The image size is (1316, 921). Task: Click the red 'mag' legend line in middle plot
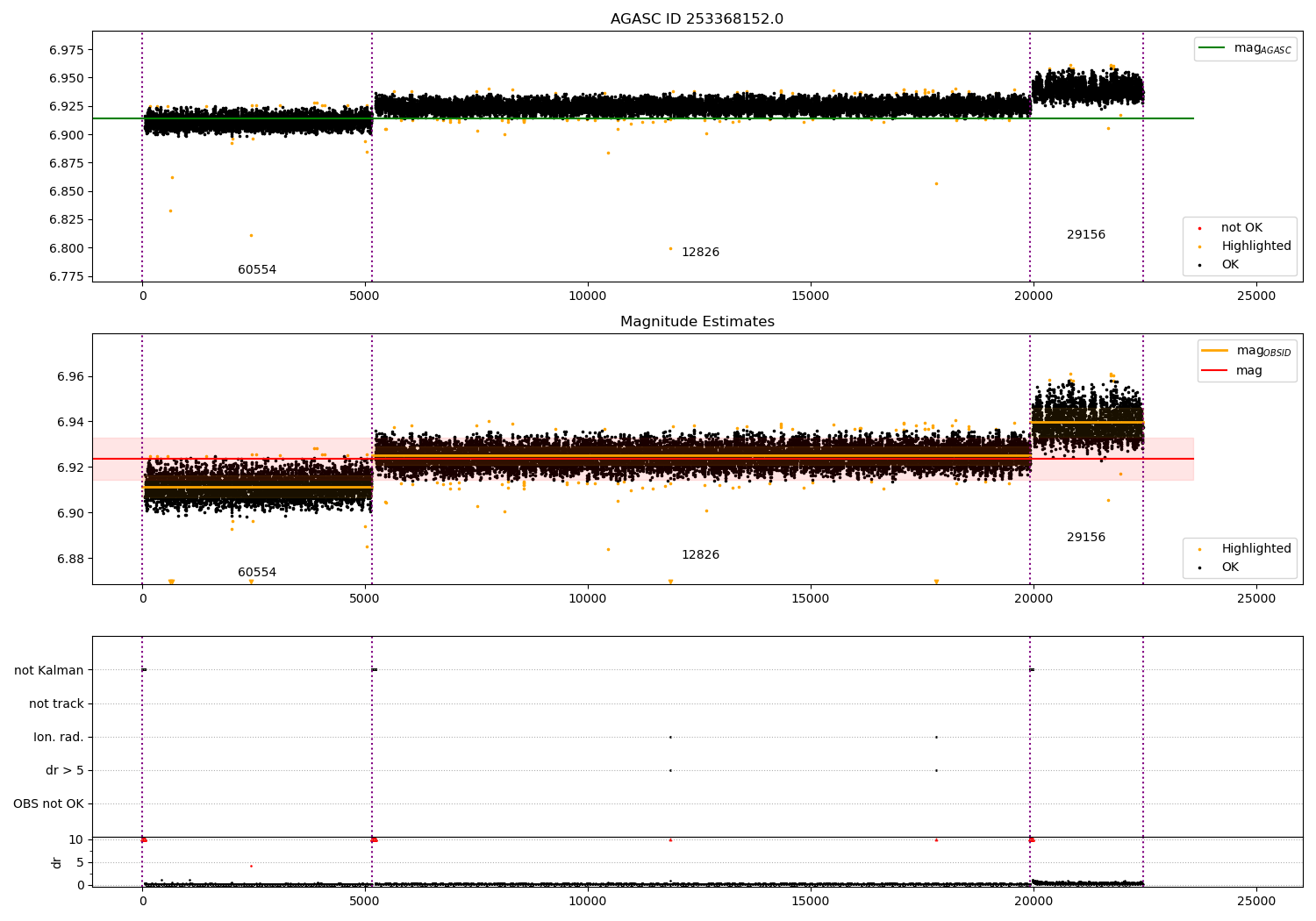(1215, 371)
